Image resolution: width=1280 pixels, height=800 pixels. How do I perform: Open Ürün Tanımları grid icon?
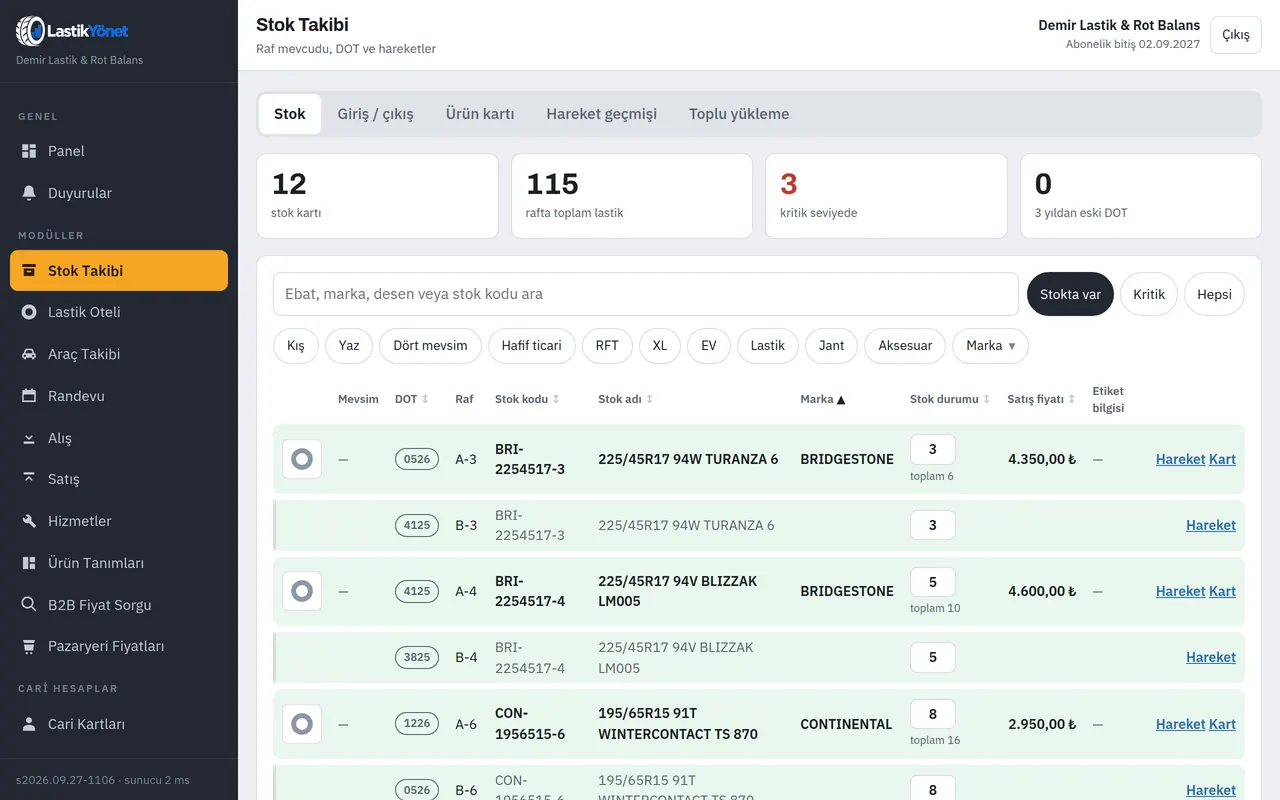point(29,563)
